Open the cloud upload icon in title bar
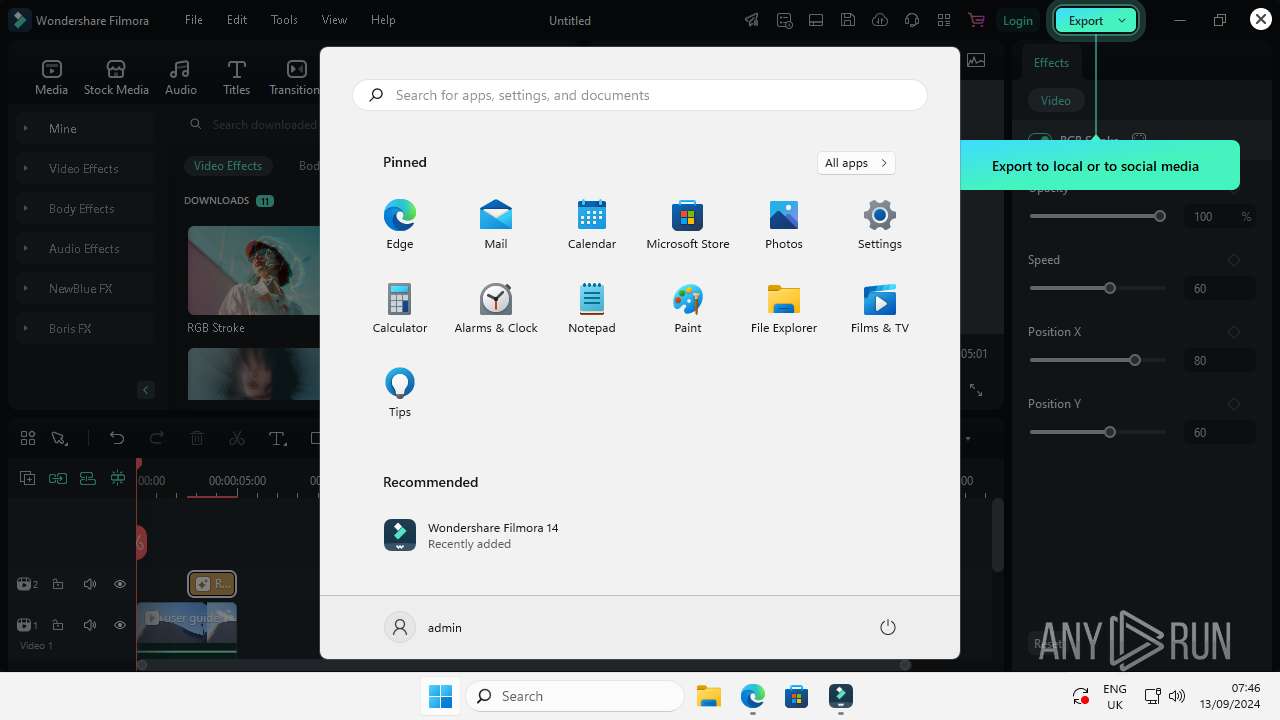This screenshot has width=1280, height=720. (880, 20)
